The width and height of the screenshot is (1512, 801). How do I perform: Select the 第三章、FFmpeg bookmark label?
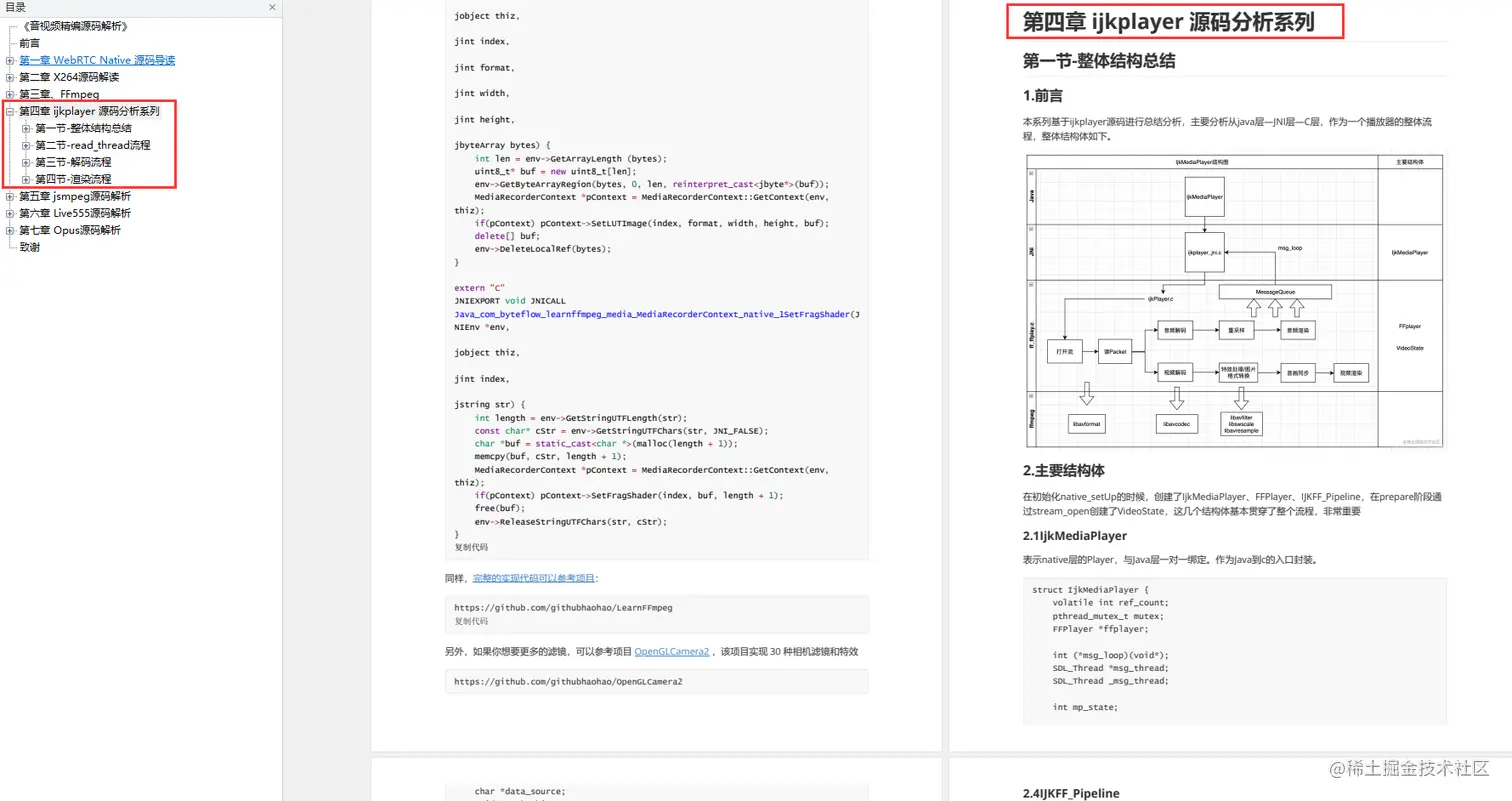point(59,95)
